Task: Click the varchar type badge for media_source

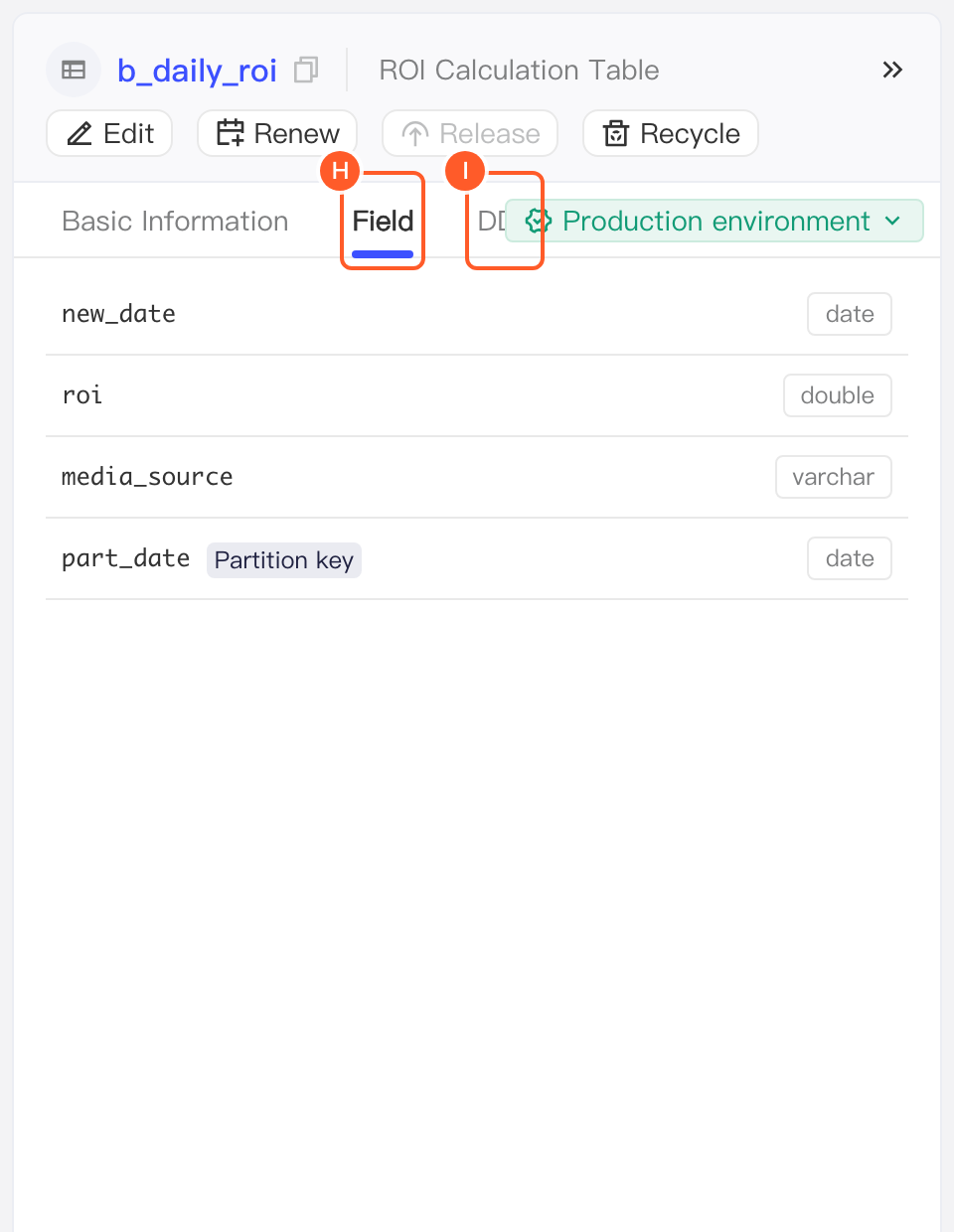Action: click(x=834, y=477)
